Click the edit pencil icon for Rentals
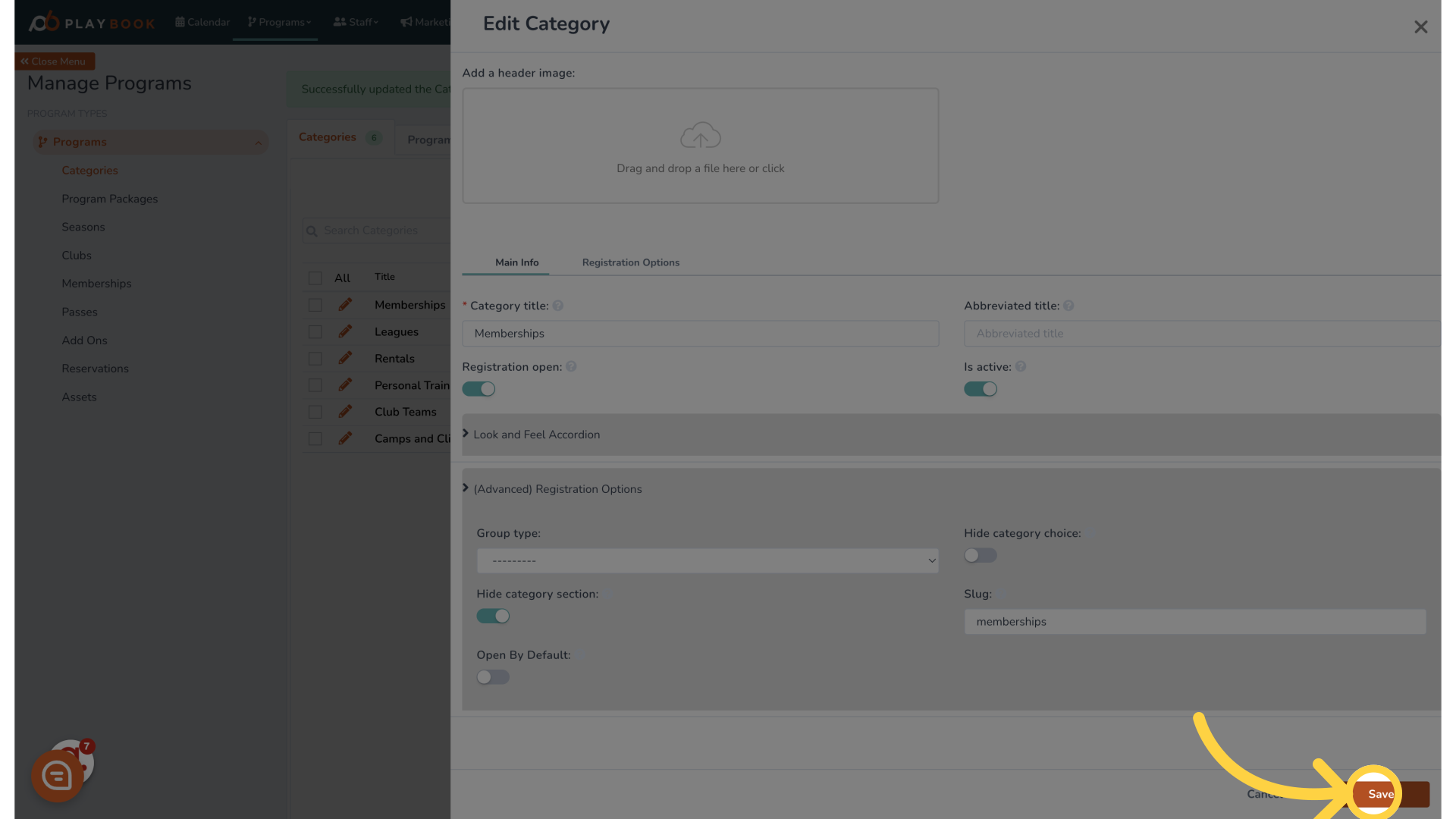Screen dimensions: 1456x819 [345, 358]
